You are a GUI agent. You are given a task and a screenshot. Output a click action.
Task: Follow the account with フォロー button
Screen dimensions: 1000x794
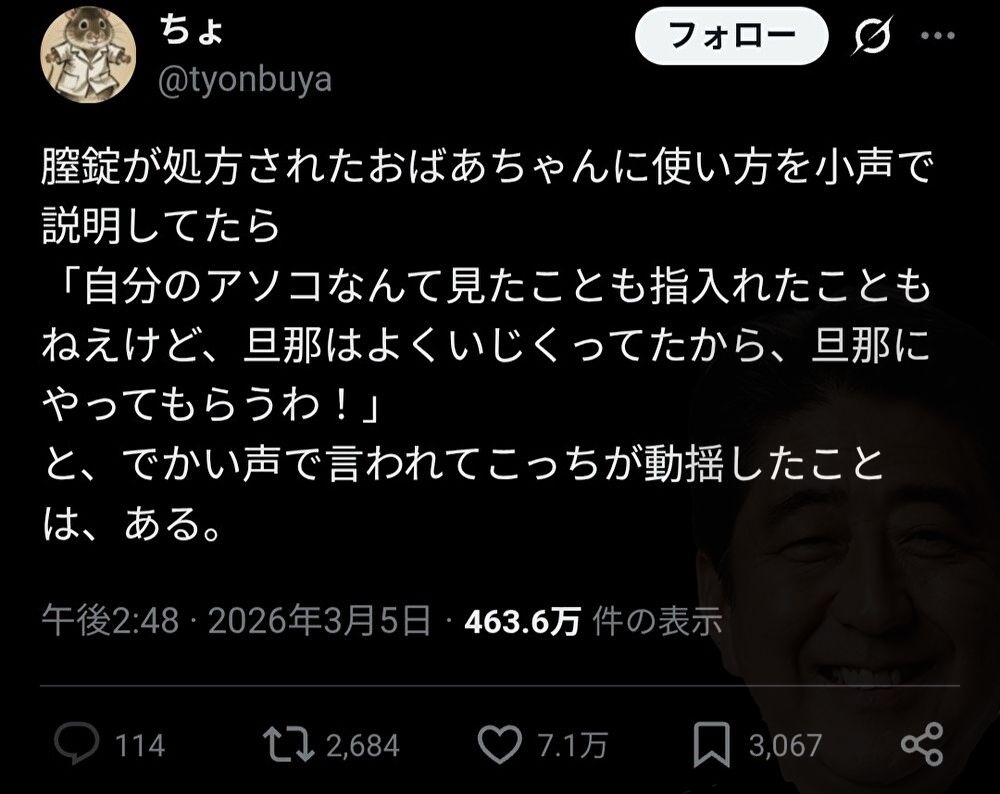point(732,36)
